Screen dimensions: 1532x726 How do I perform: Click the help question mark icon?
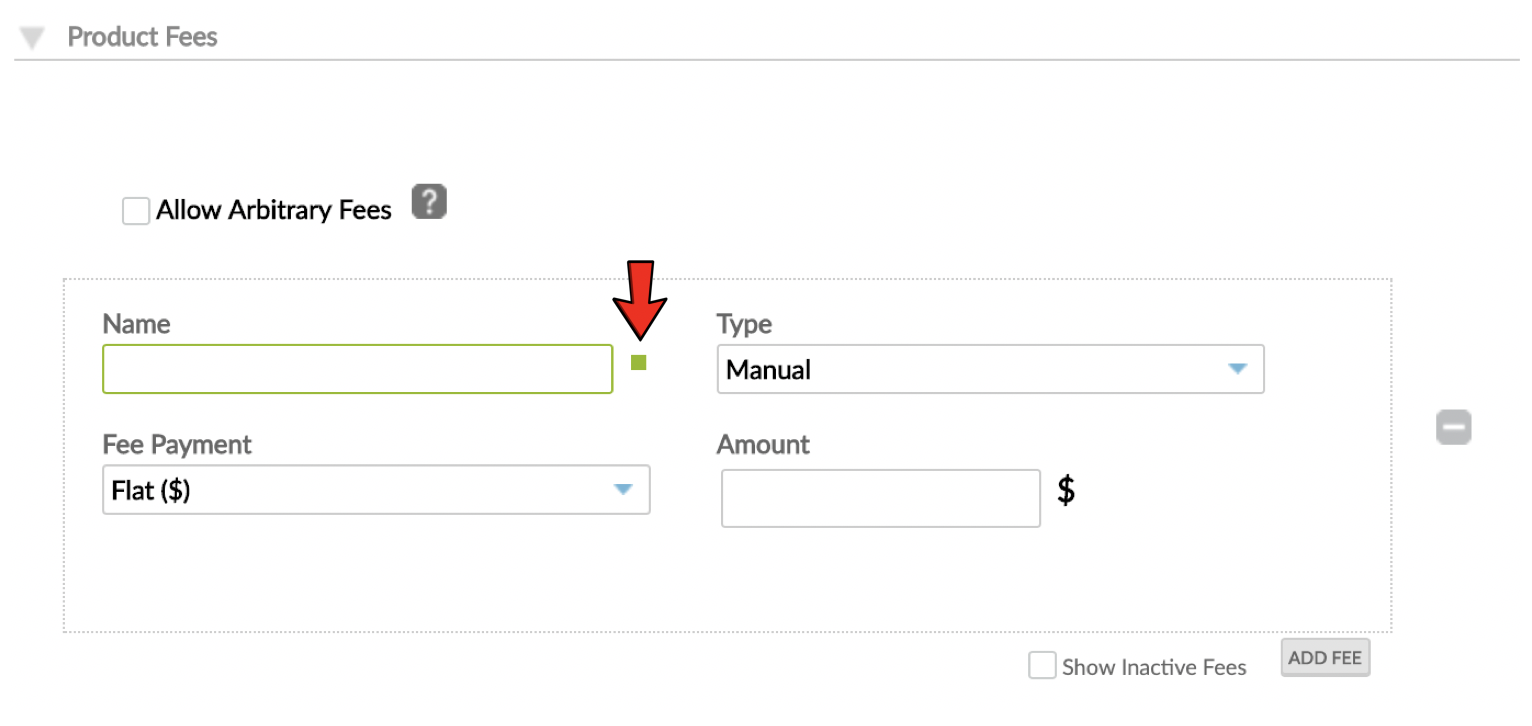point(429,202)
